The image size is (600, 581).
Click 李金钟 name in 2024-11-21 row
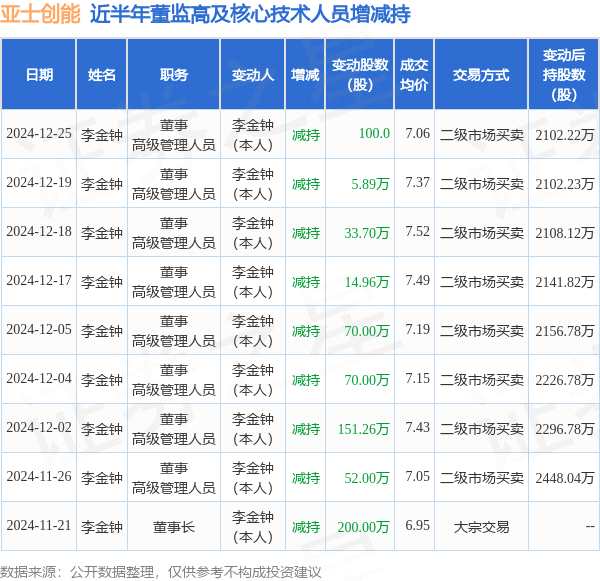(x=101, y=527)
